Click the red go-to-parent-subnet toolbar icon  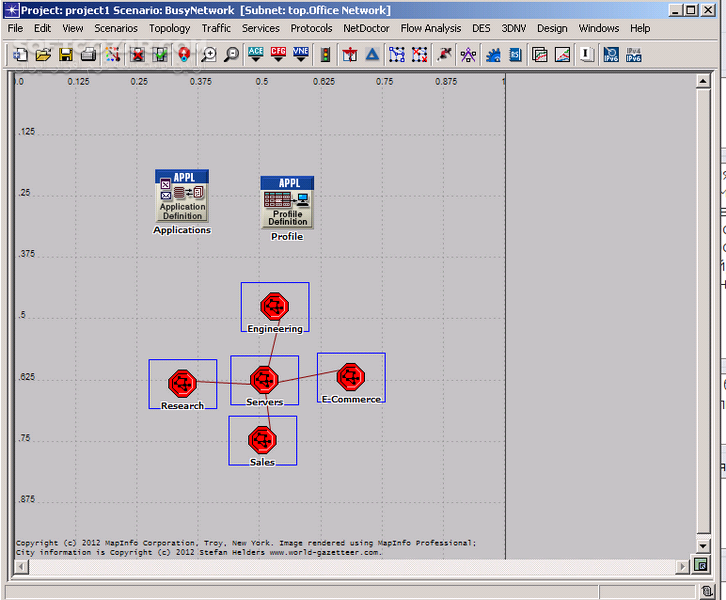pos(184,55)
